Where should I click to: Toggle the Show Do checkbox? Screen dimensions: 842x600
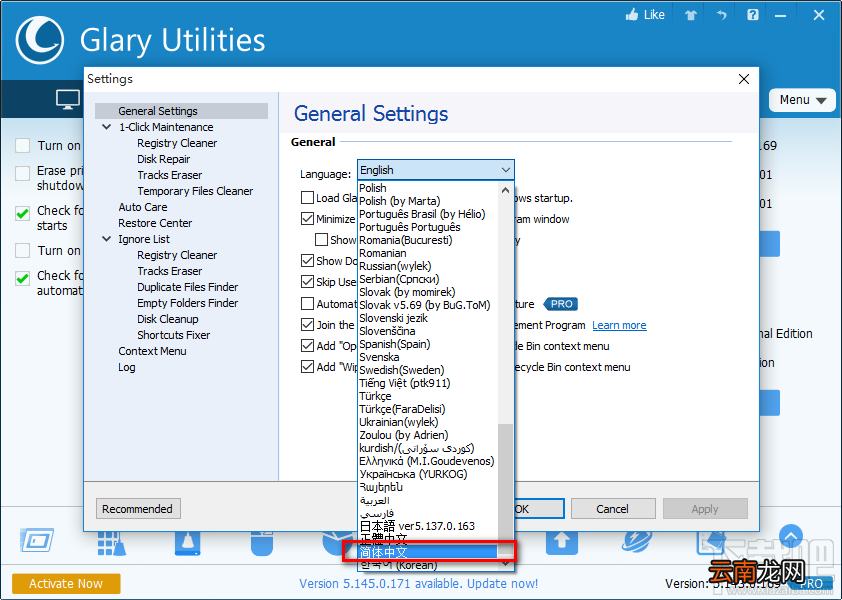tap(307, 261)
